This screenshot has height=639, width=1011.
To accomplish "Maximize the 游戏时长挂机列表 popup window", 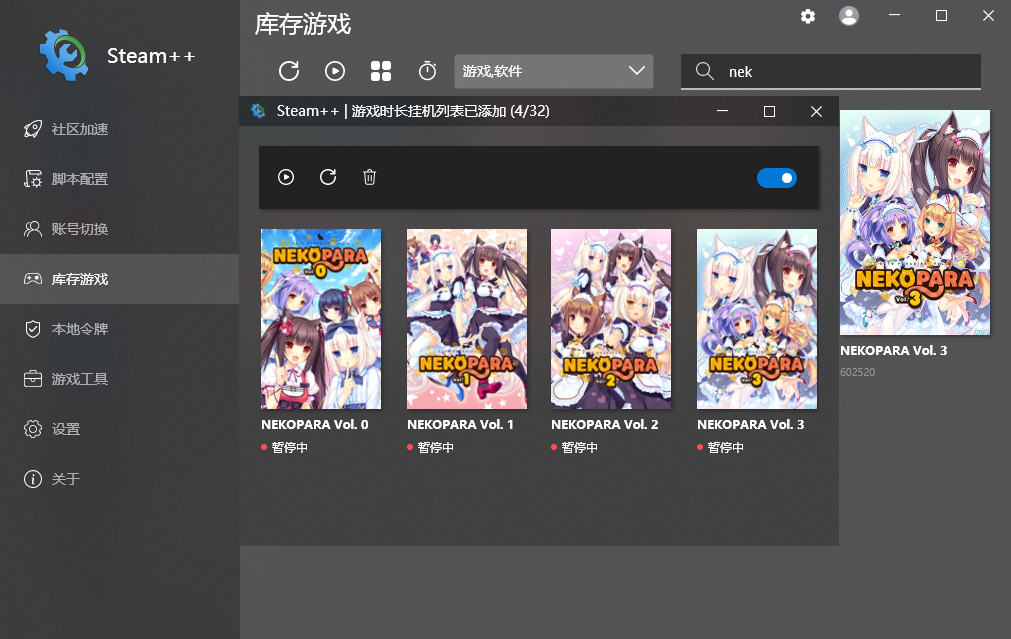I will point(769,112).
